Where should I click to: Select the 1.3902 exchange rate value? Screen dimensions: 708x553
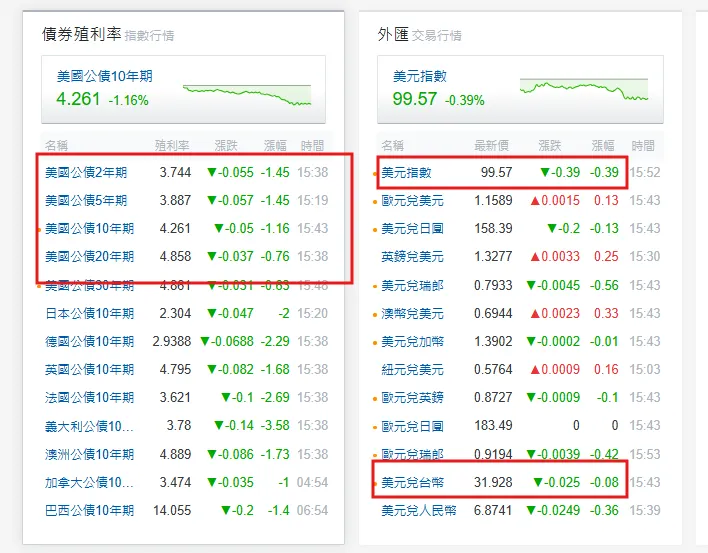click(493, 341)
